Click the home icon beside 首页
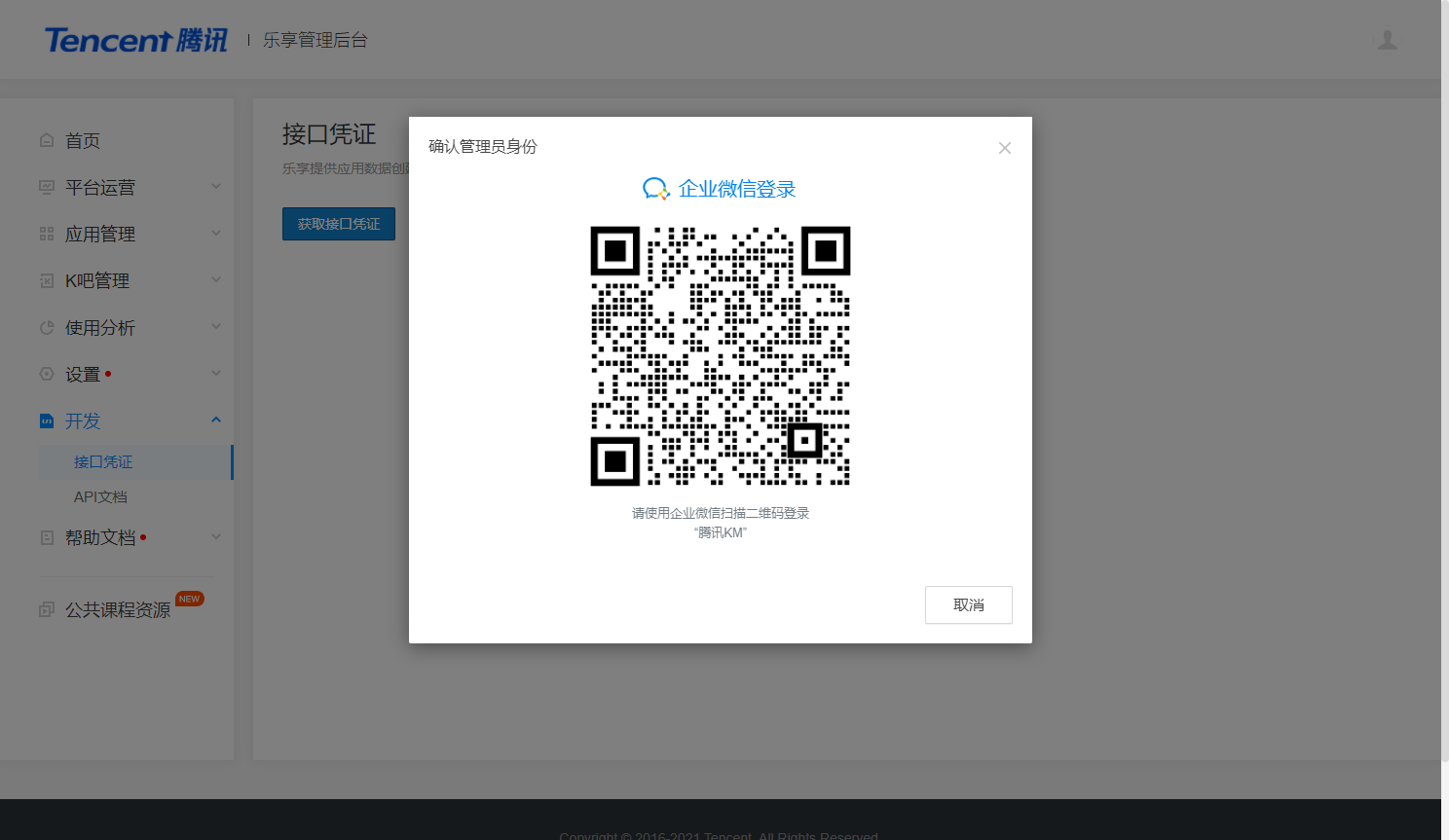The height and width of the screenshot is (840, 1449). point(47,140)
